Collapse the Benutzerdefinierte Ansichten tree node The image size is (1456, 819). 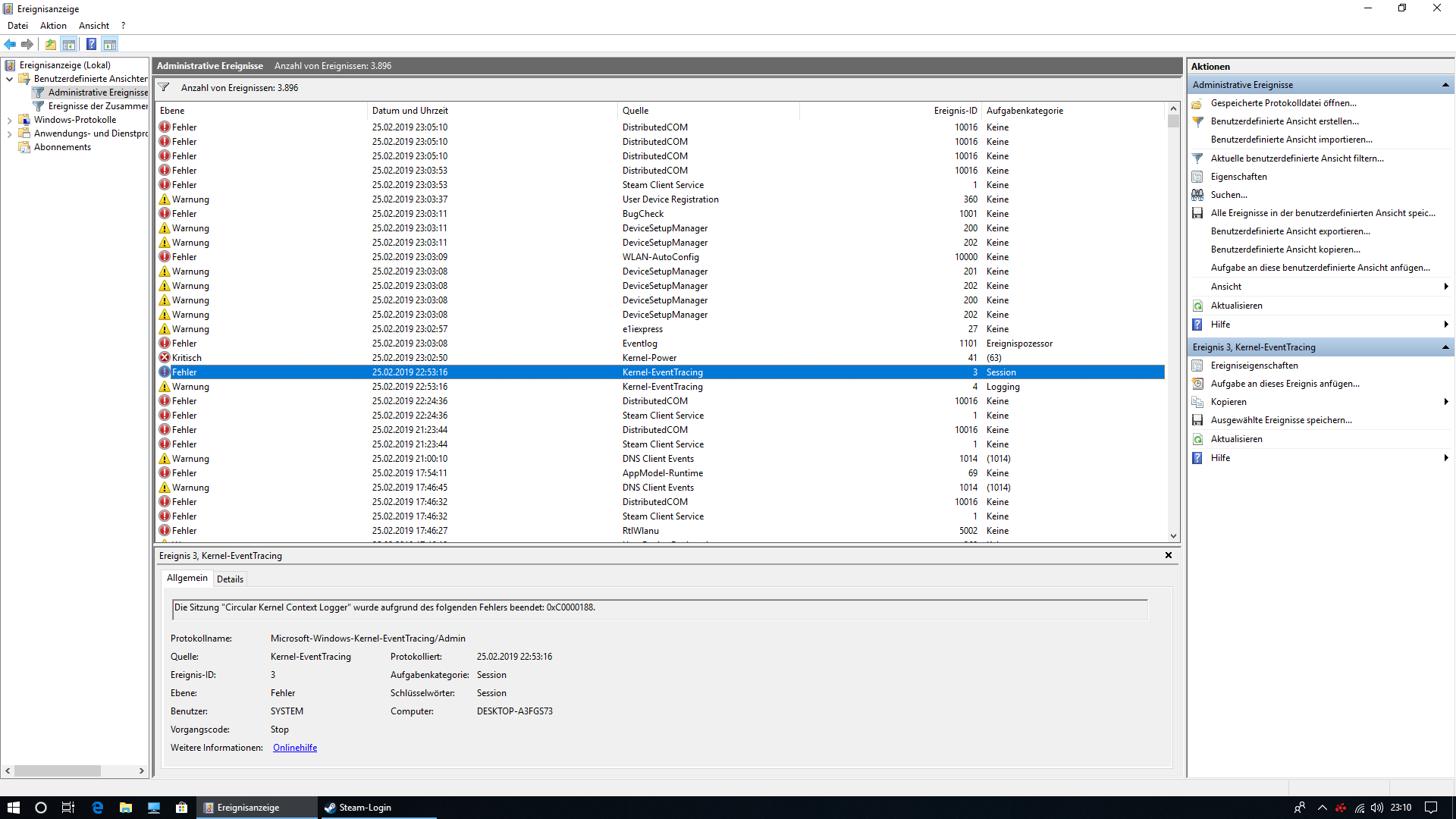[9, 79]
